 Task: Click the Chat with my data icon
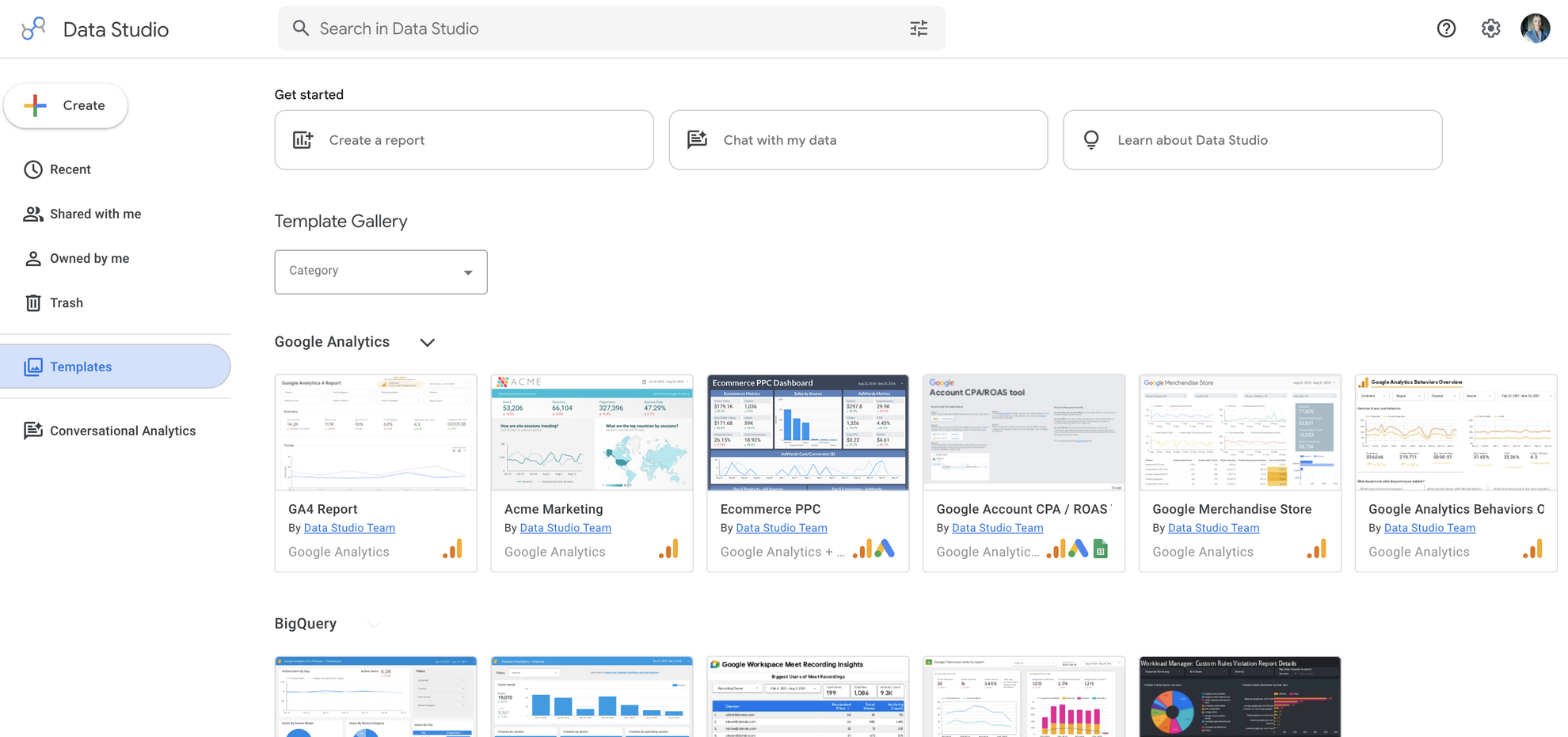pyautogui.click(x=697, y=140)
